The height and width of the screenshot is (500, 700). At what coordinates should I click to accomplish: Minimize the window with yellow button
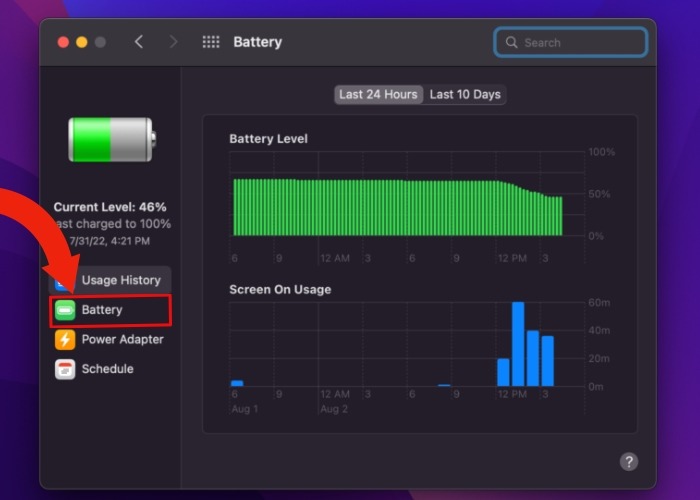[x=82, y=42]
